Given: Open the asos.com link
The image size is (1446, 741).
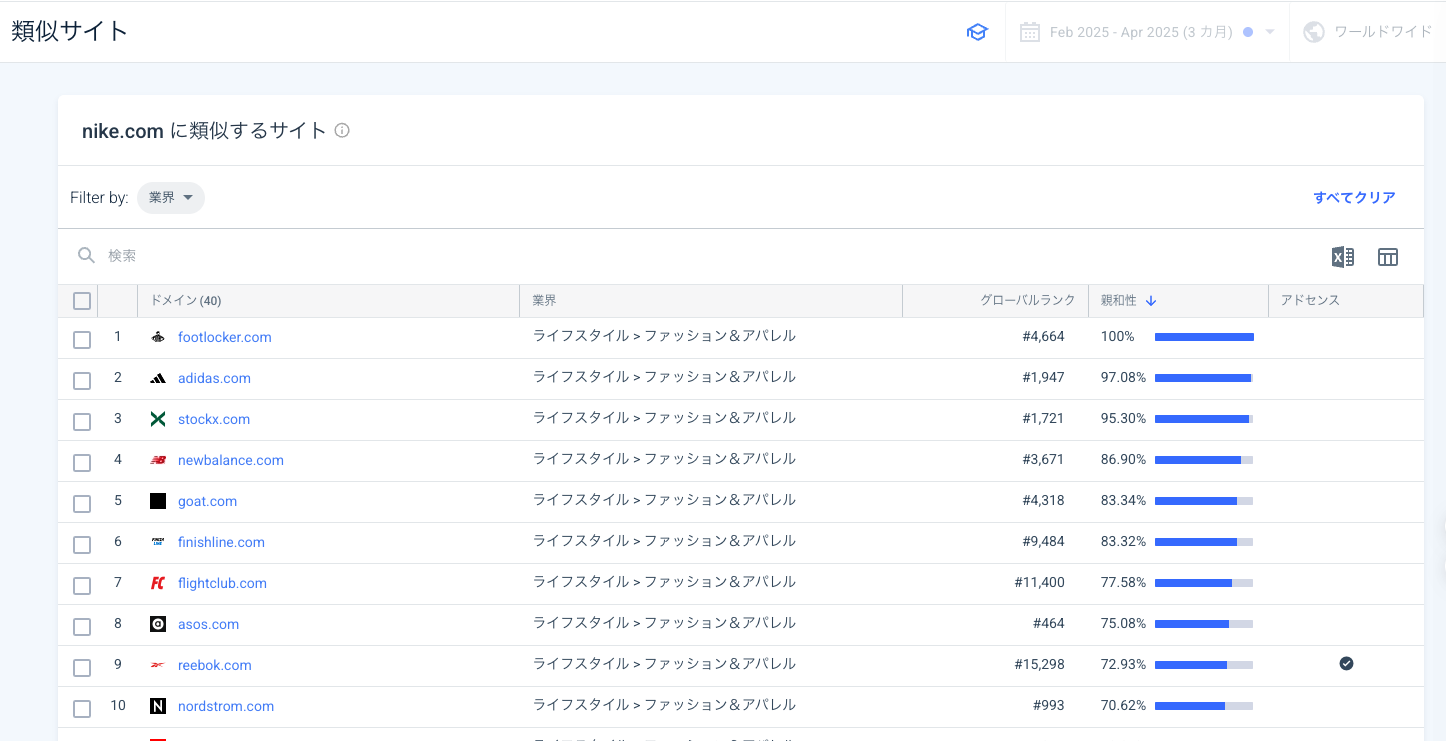Looking at the screenshot, I should point(208,624).
